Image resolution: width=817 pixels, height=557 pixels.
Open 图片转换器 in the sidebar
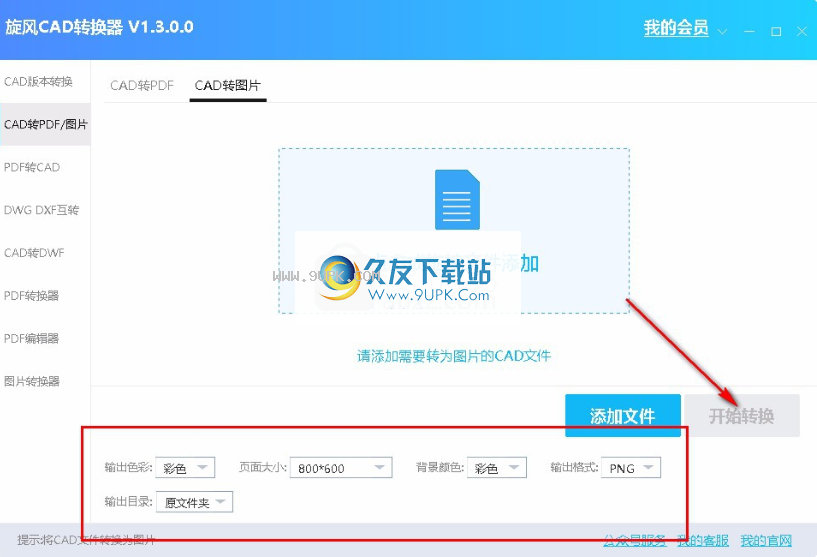(45, 381)
